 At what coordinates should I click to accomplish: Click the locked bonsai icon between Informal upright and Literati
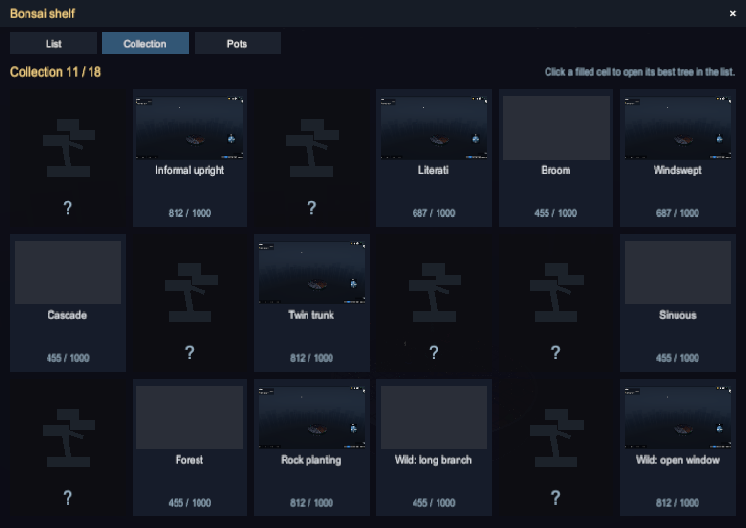click(312, 148)
